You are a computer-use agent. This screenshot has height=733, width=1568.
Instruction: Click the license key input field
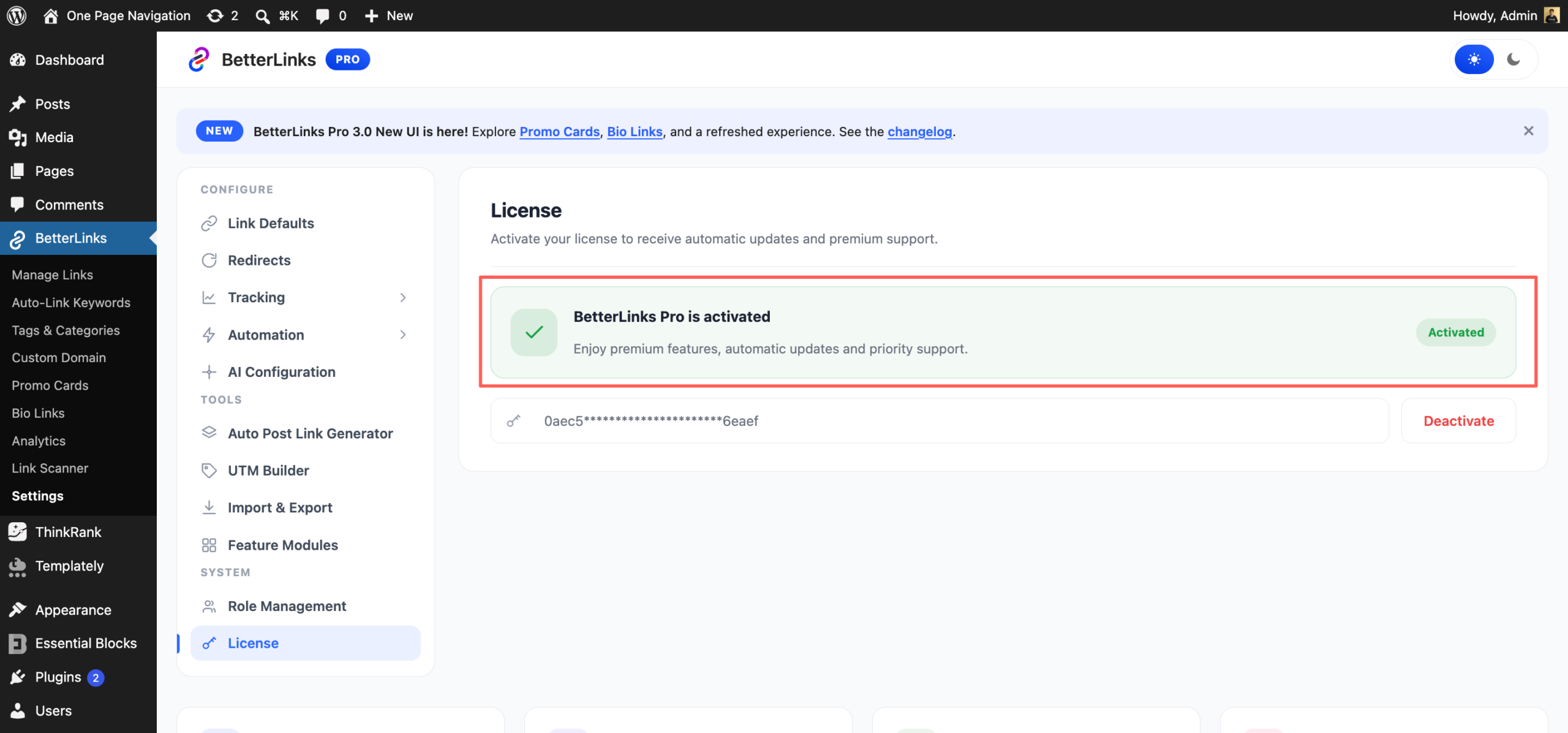(x=940, y=420)
